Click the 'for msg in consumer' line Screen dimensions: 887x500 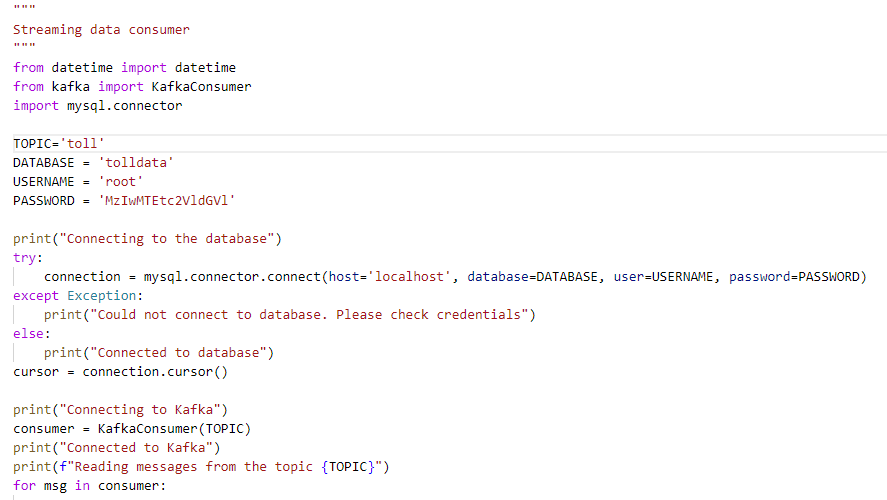coord(89,486)
